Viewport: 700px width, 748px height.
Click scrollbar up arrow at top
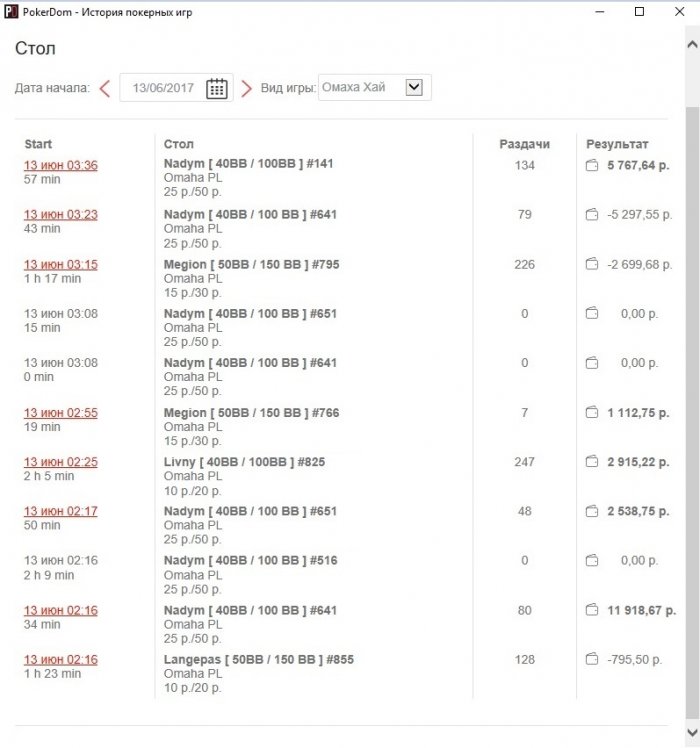coord(692,44)
